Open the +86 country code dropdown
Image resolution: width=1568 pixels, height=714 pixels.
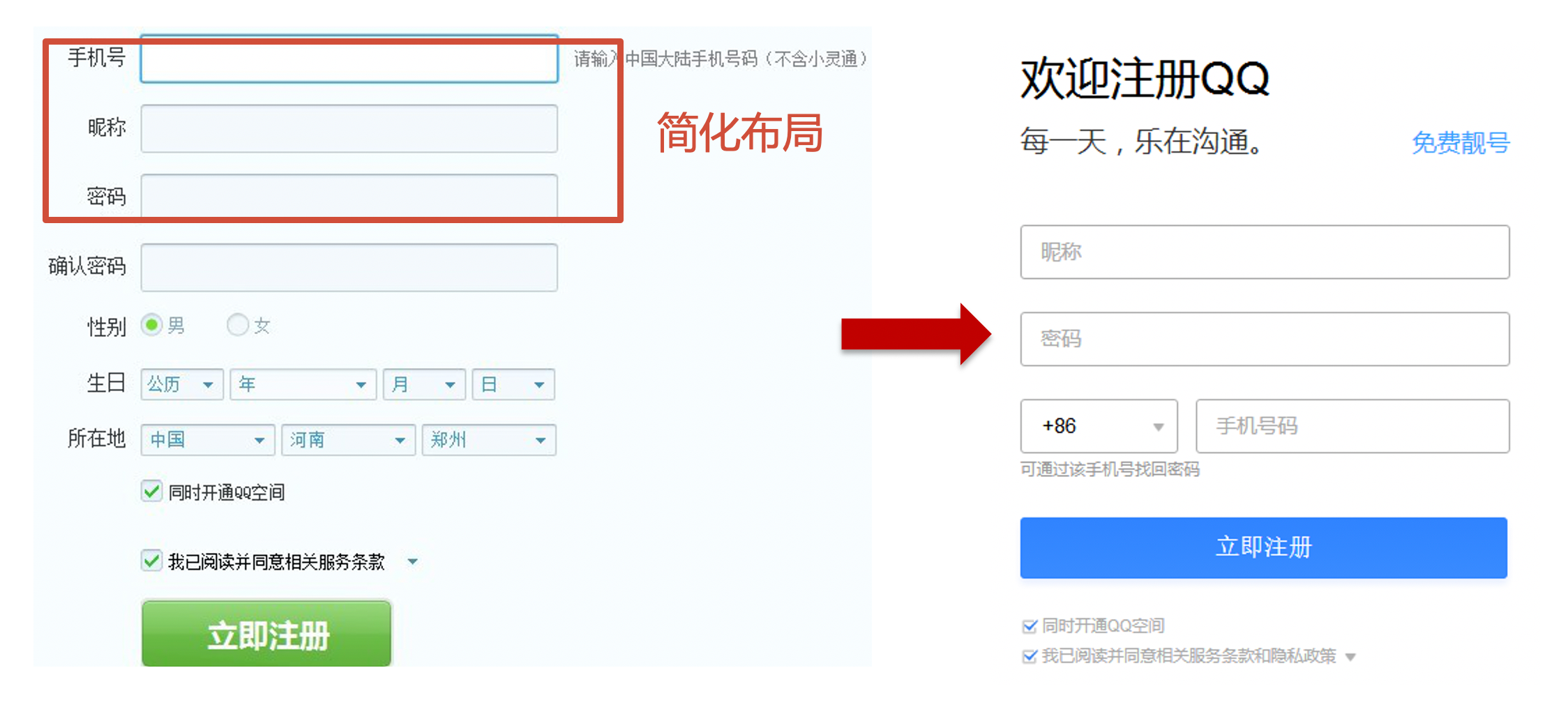click(1099, 426)
